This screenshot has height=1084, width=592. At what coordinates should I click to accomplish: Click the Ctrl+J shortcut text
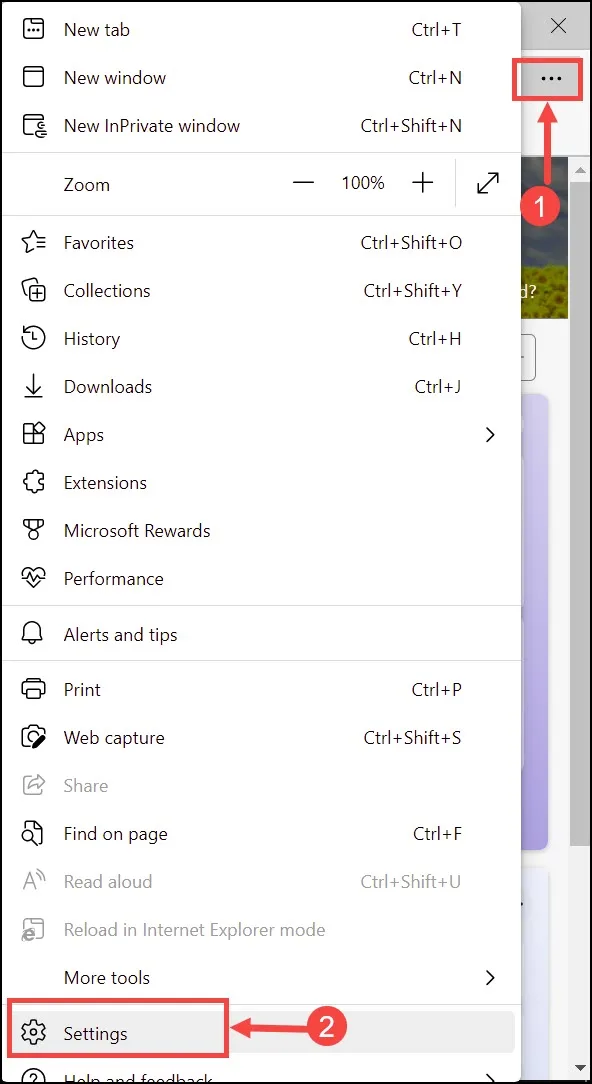click(438, 386)
